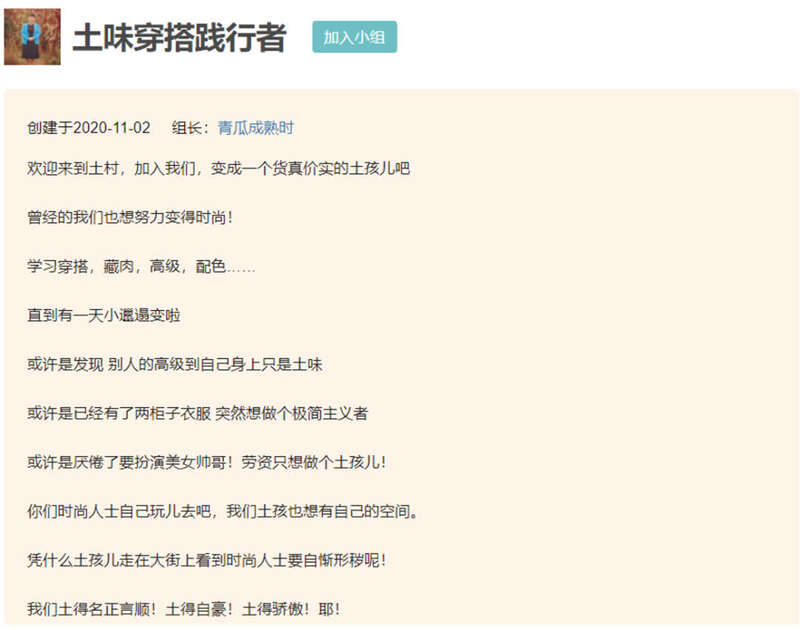Image resolution: width=800 pixels, height=630 pixels.
Task: Click the word 极简主义者 in the description
Action: pyautogui.click(x=339, y=413)
